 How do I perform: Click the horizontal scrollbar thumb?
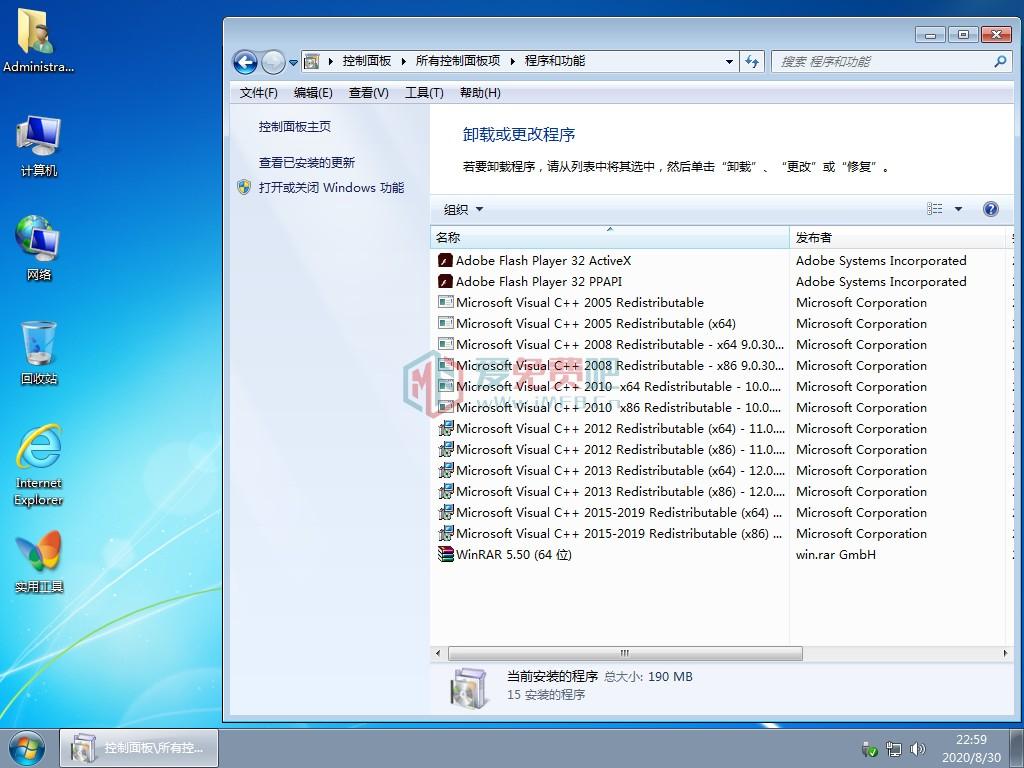[625, 653]
